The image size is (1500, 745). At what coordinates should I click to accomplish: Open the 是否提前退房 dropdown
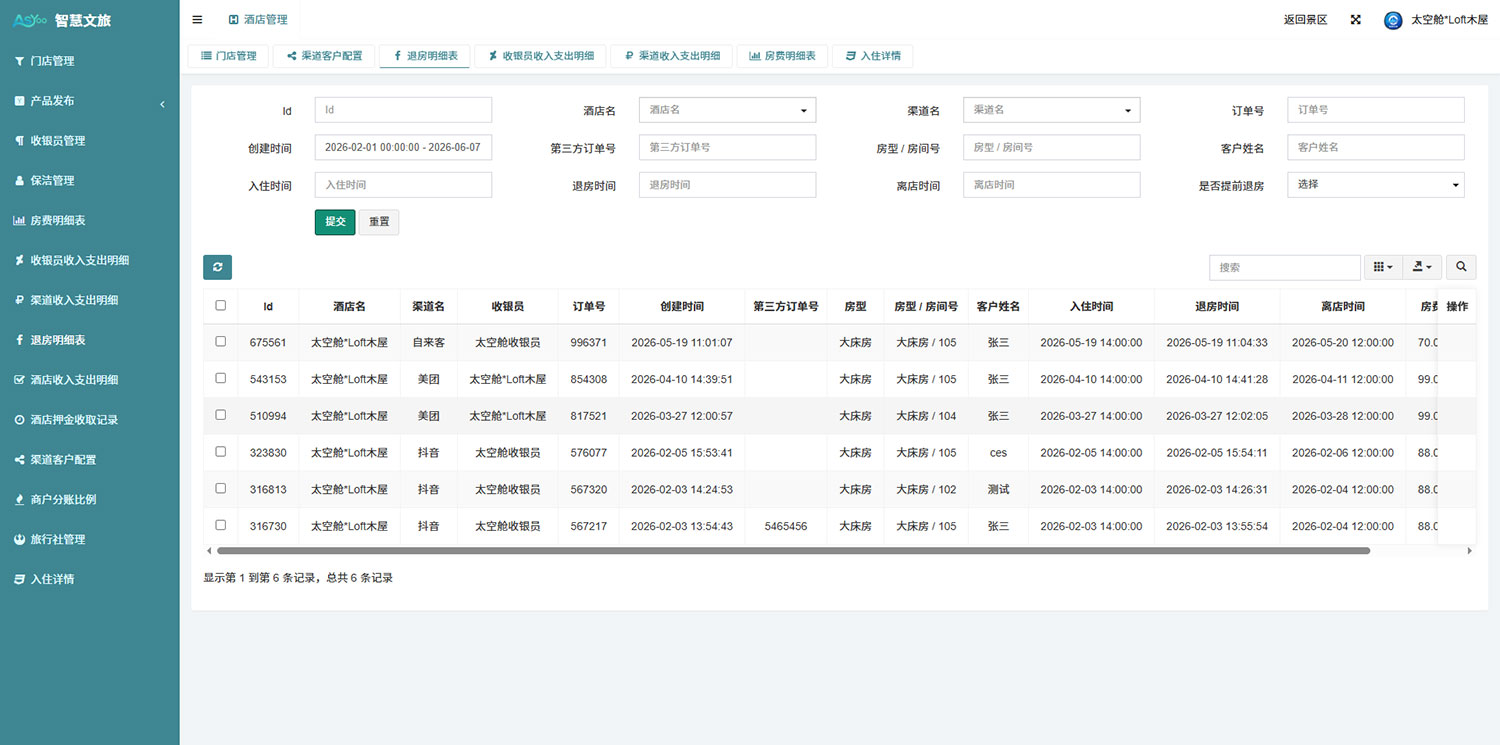click(x=1375, y=185)
